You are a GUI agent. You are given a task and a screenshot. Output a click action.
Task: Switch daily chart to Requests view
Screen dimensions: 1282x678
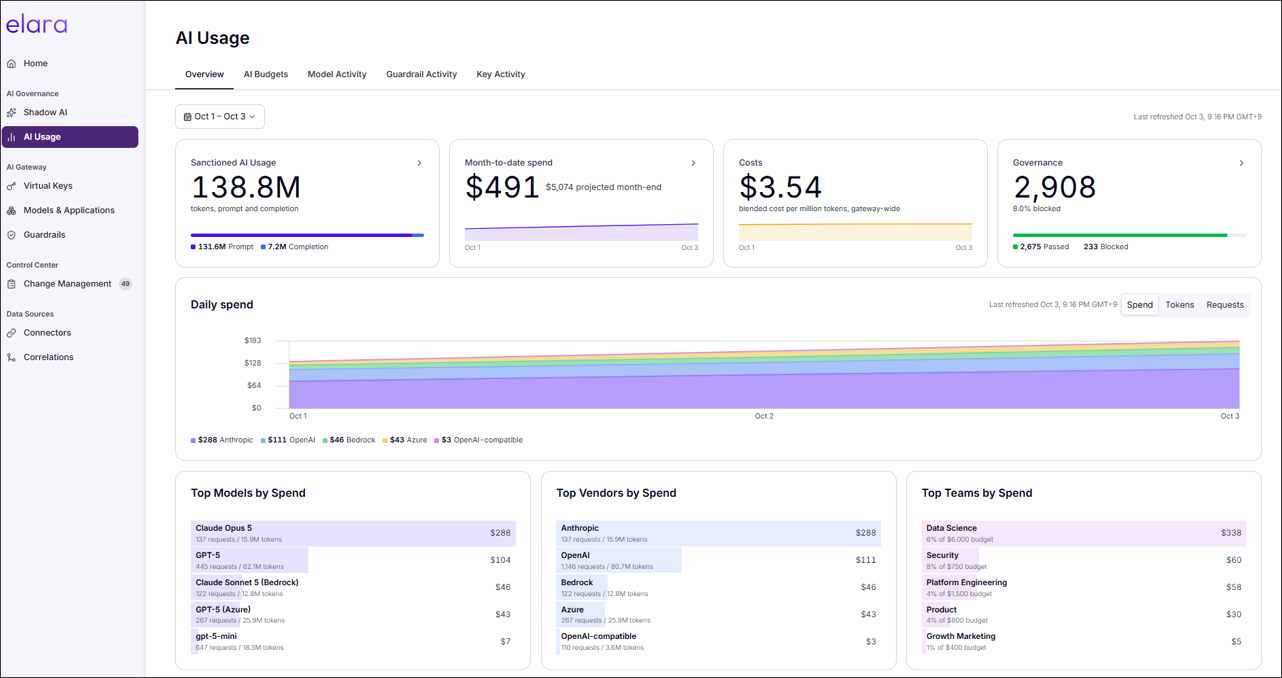(x=1225, y=305)
